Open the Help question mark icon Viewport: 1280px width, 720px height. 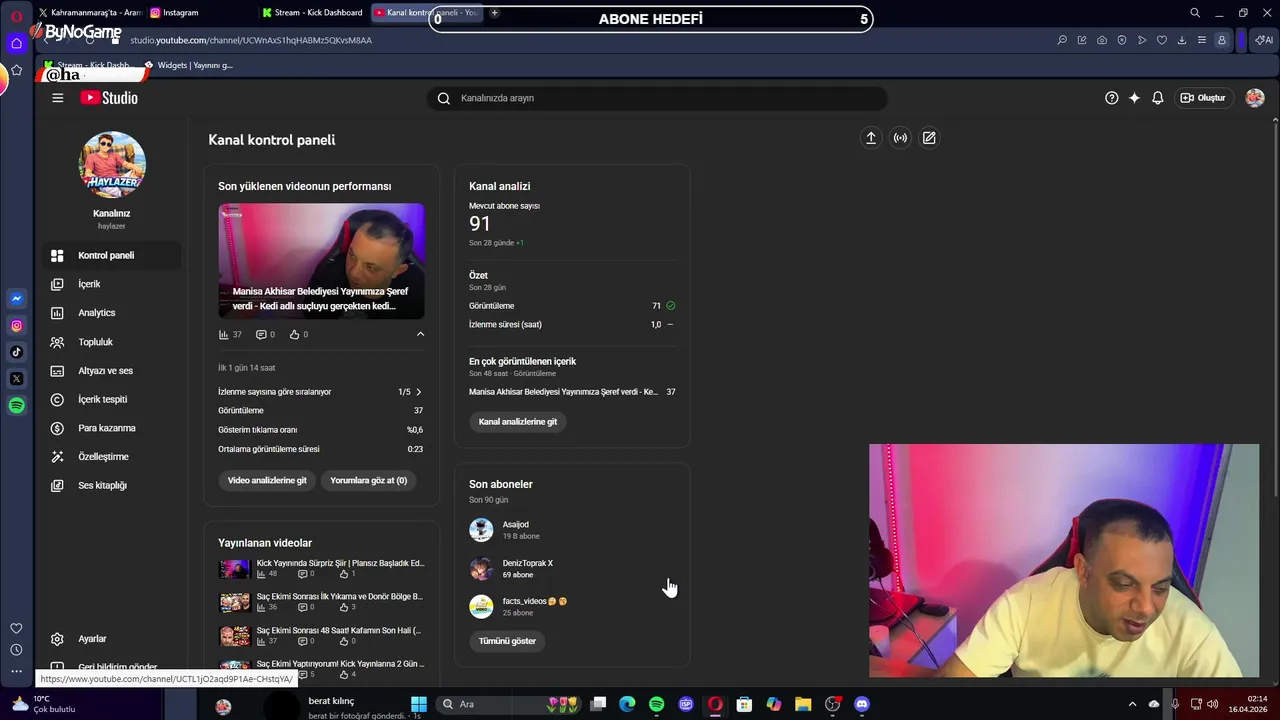pyautogui.click(x=1112, y=98)
